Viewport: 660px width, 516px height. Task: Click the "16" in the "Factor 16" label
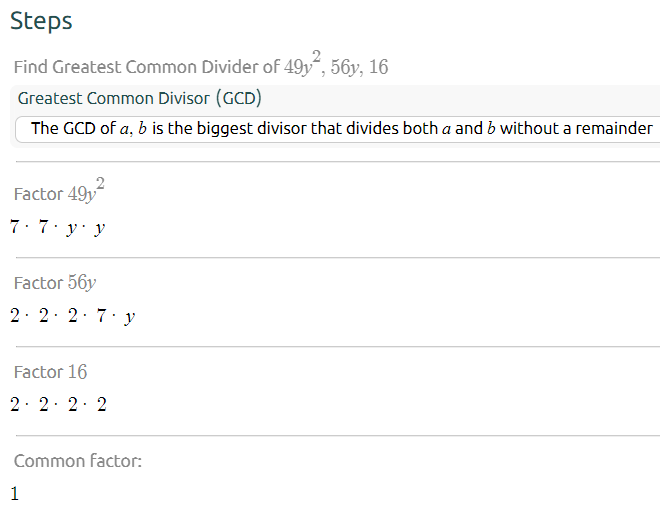[x=77, y=372]
